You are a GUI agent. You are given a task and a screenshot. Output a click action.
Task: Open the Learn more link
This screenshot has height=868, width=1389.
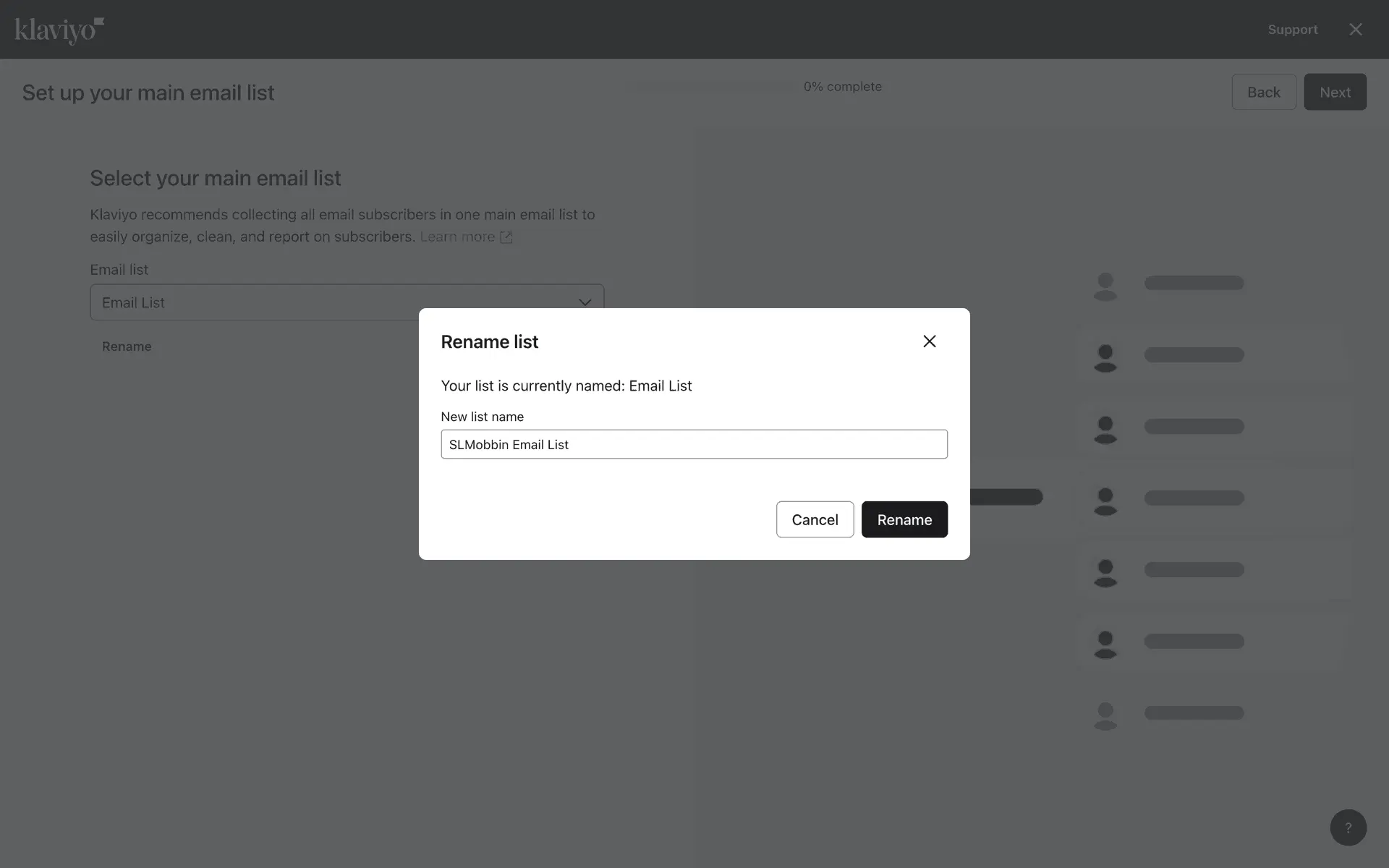coord(457,237)
